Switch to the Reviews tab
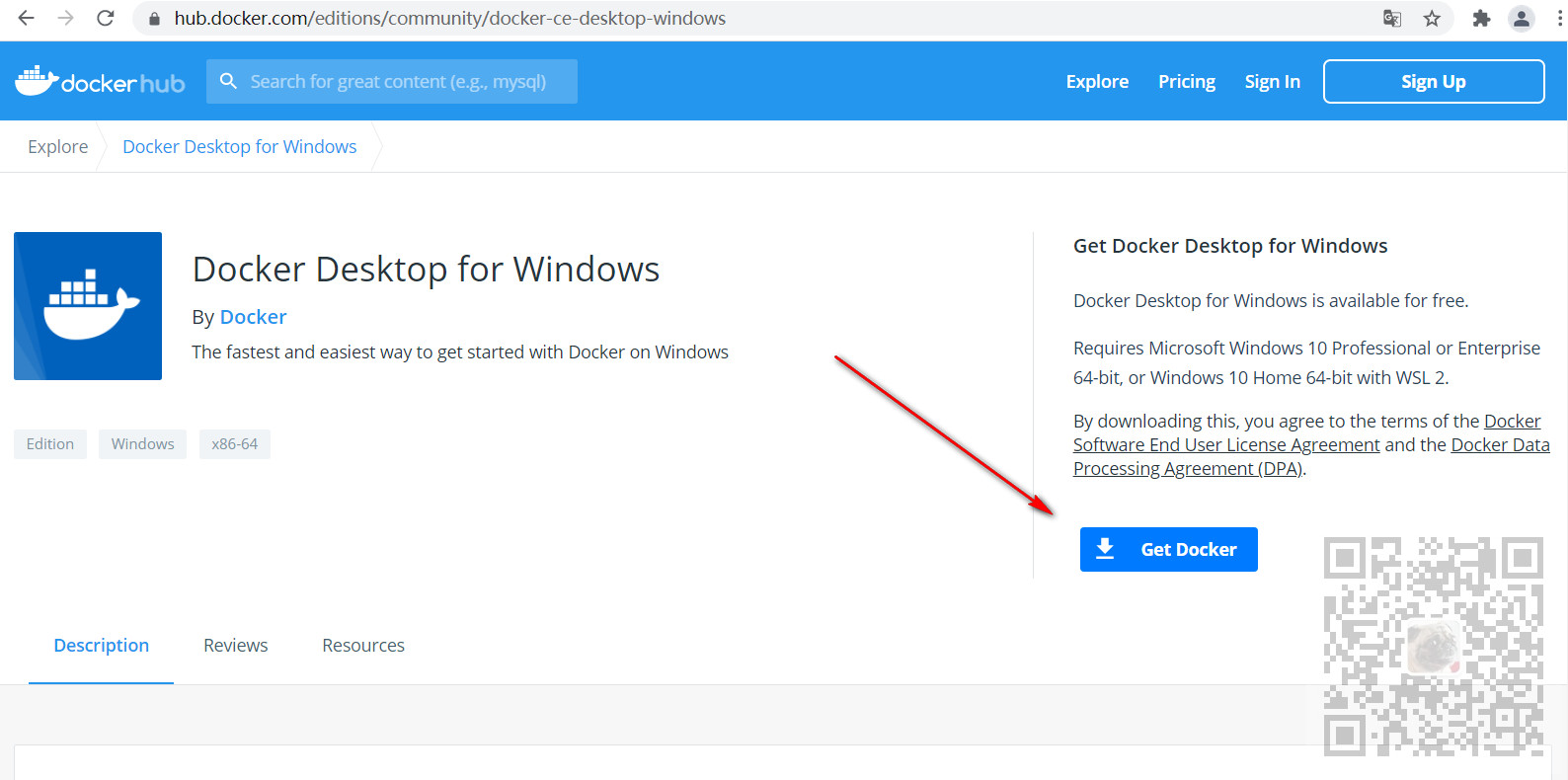Screen dimensions: 1568x780 [235, 646]
